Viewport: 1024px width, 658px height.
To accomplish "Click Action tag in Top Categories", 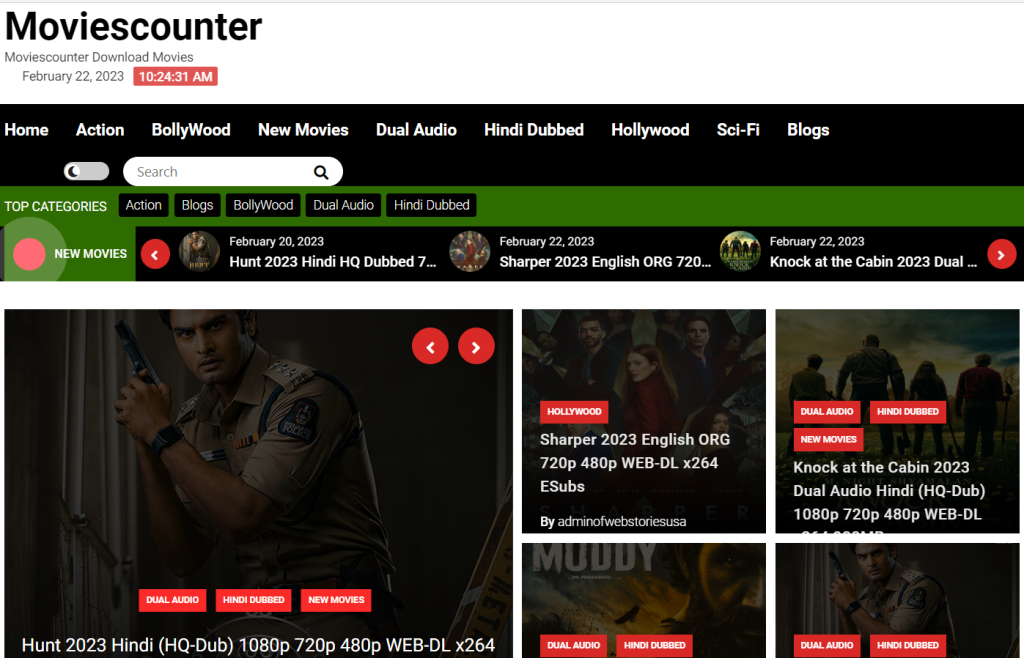I will pos(144,205).
